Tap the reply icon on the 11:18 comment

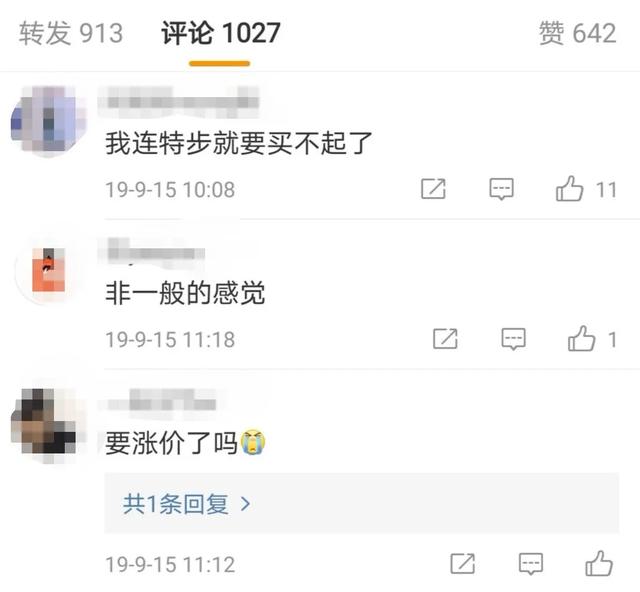point(513,339)
